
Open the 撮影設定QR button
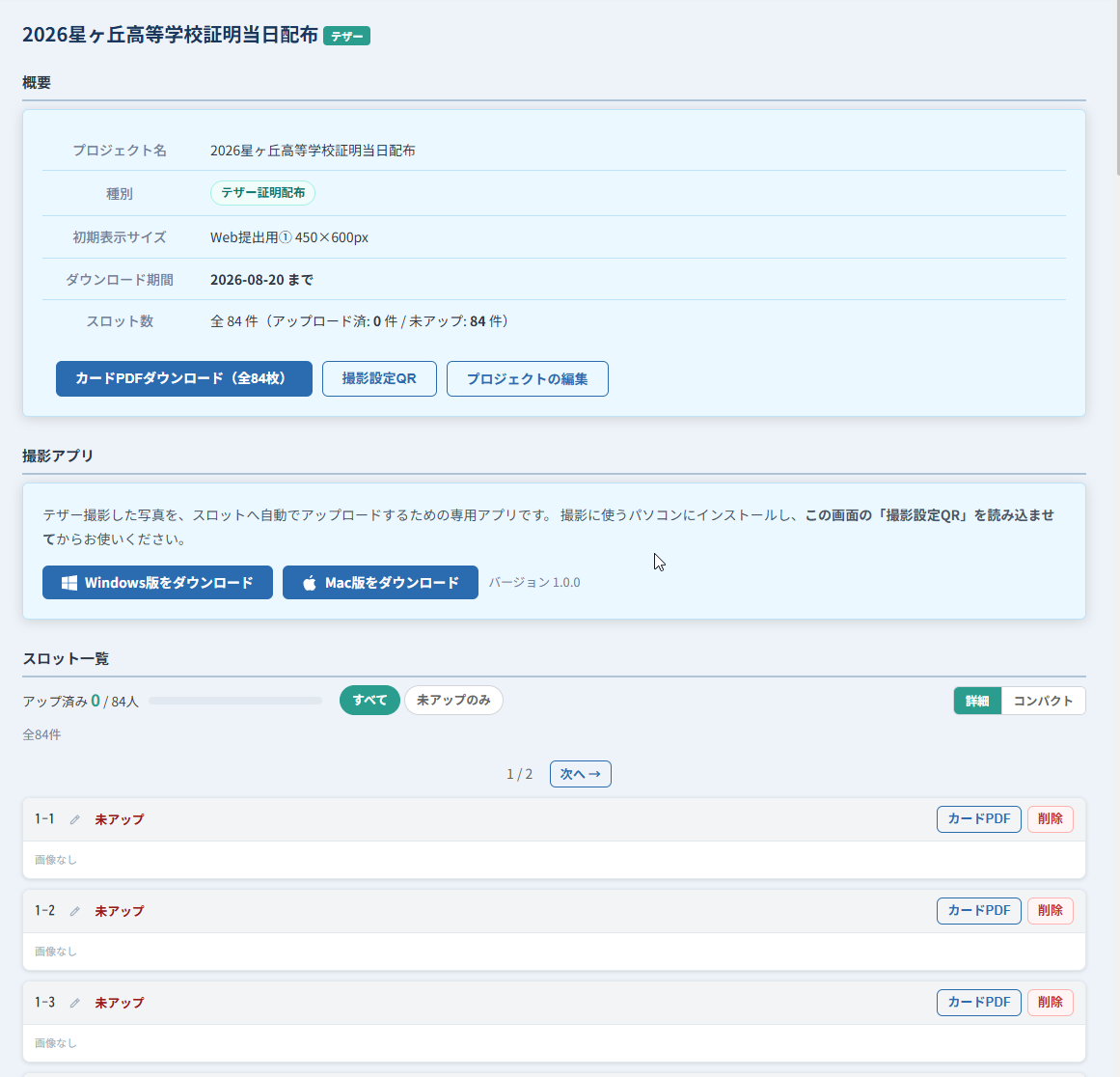tap(379, 378)
